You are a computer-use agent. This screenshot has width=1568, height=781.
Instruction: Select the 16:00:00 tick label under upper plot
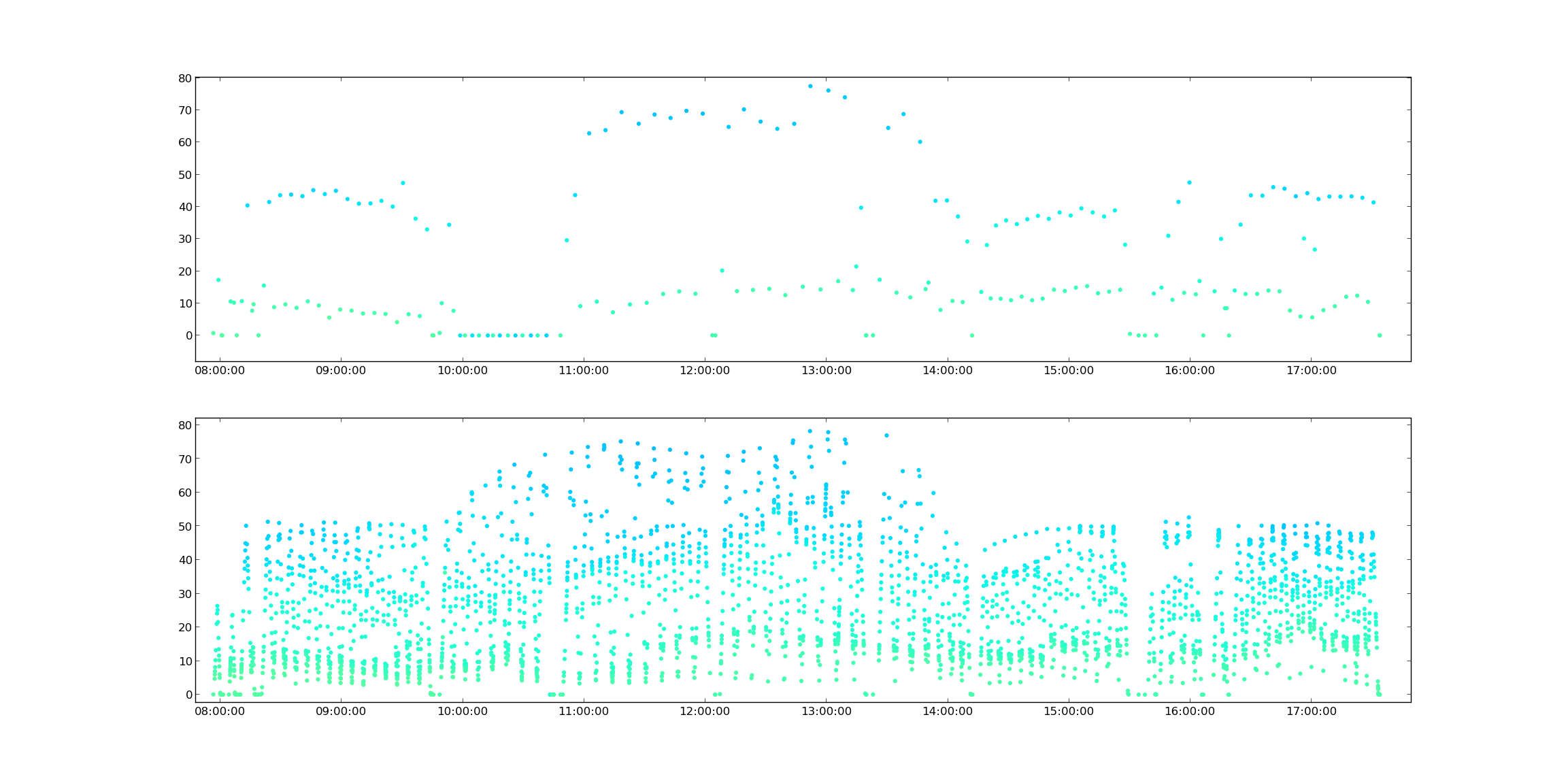1190,371
